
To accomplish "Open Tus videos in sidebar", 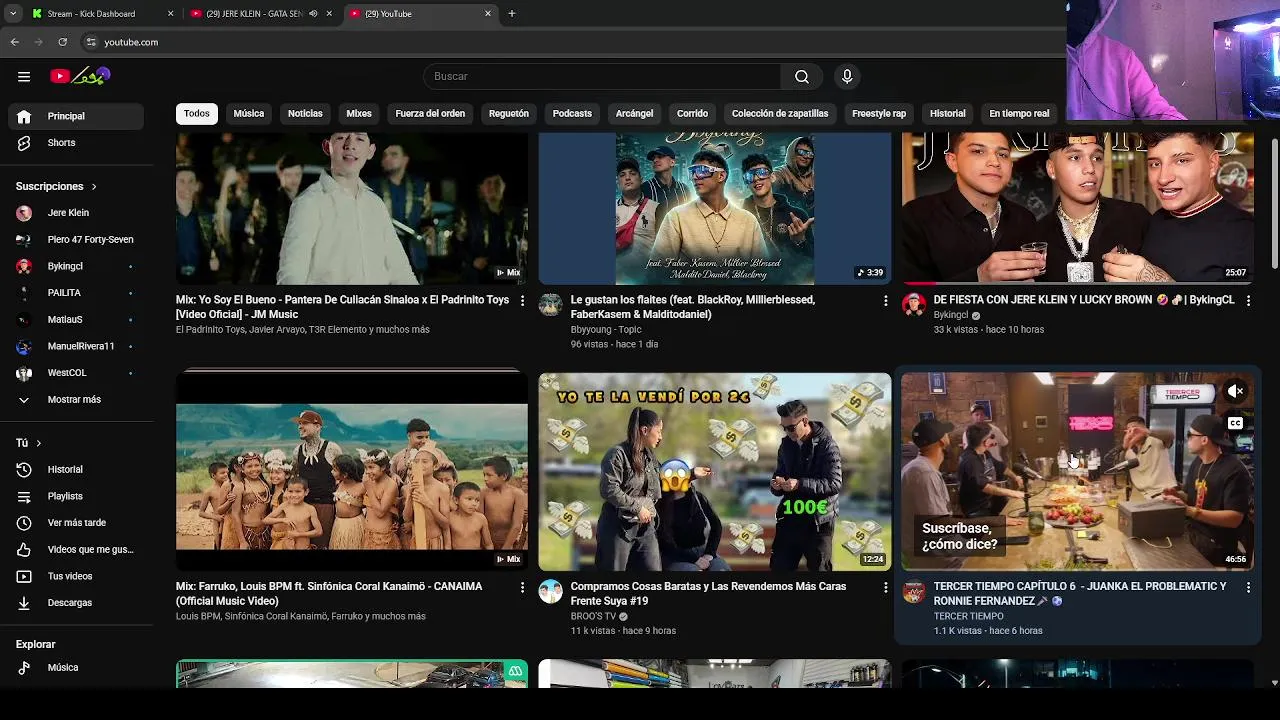I will tap(76, 576).
